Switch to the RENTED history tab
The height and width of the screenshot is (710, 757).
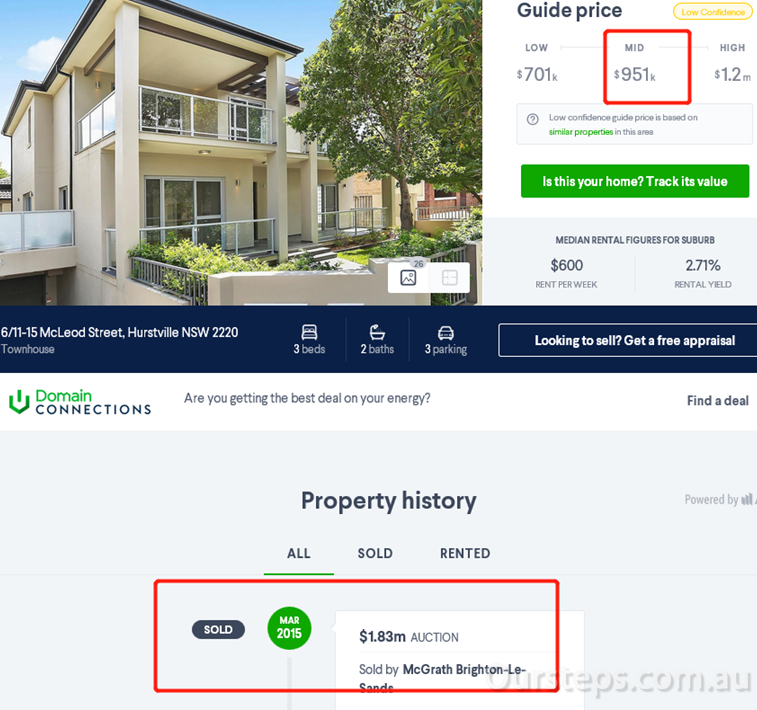tap(465, 553)
